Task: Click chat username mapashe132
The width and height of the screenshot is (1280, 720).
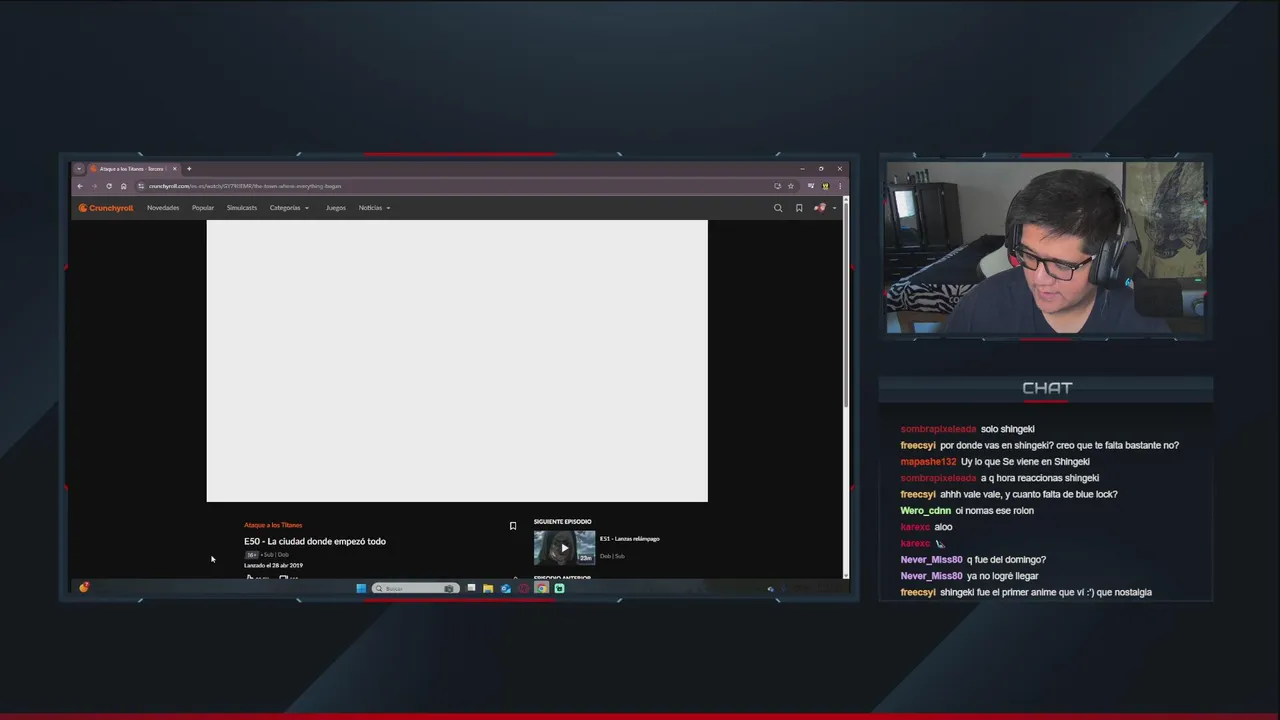Action: 928,462
